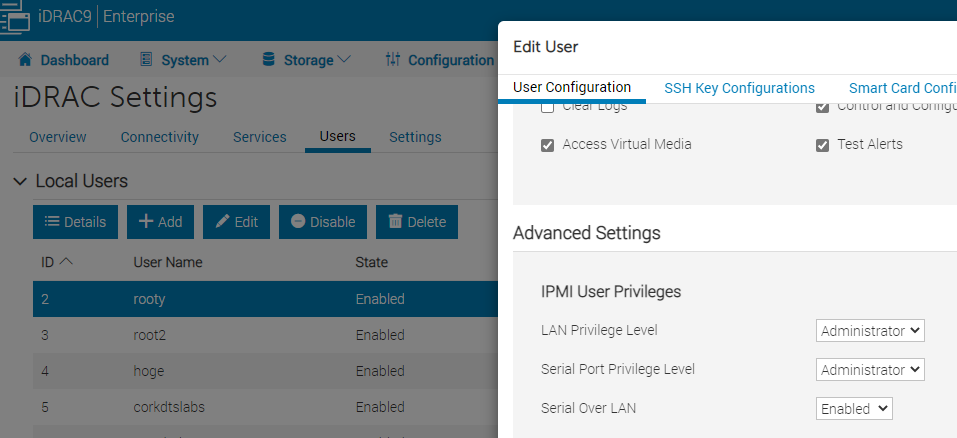
Task: Open Serial Over LAN dropdown
Action: pos(854,409)
